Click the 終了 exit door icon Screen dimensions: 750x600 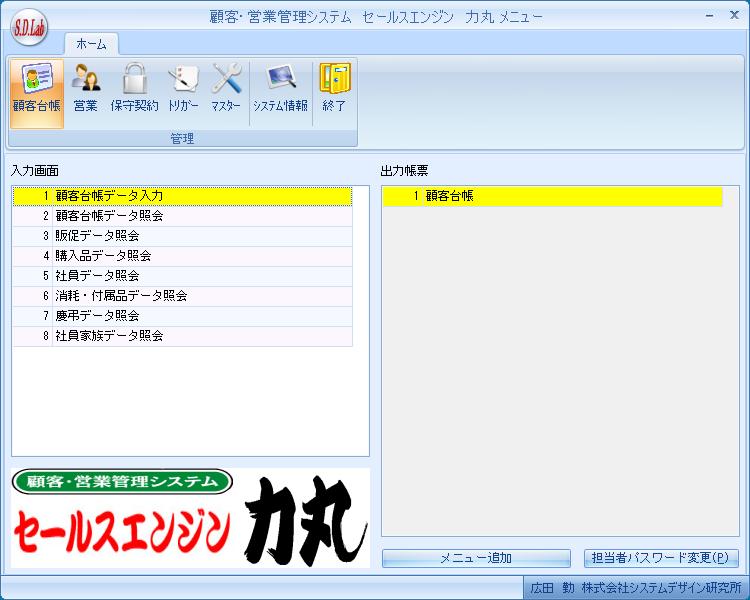[x=334, y=91]
